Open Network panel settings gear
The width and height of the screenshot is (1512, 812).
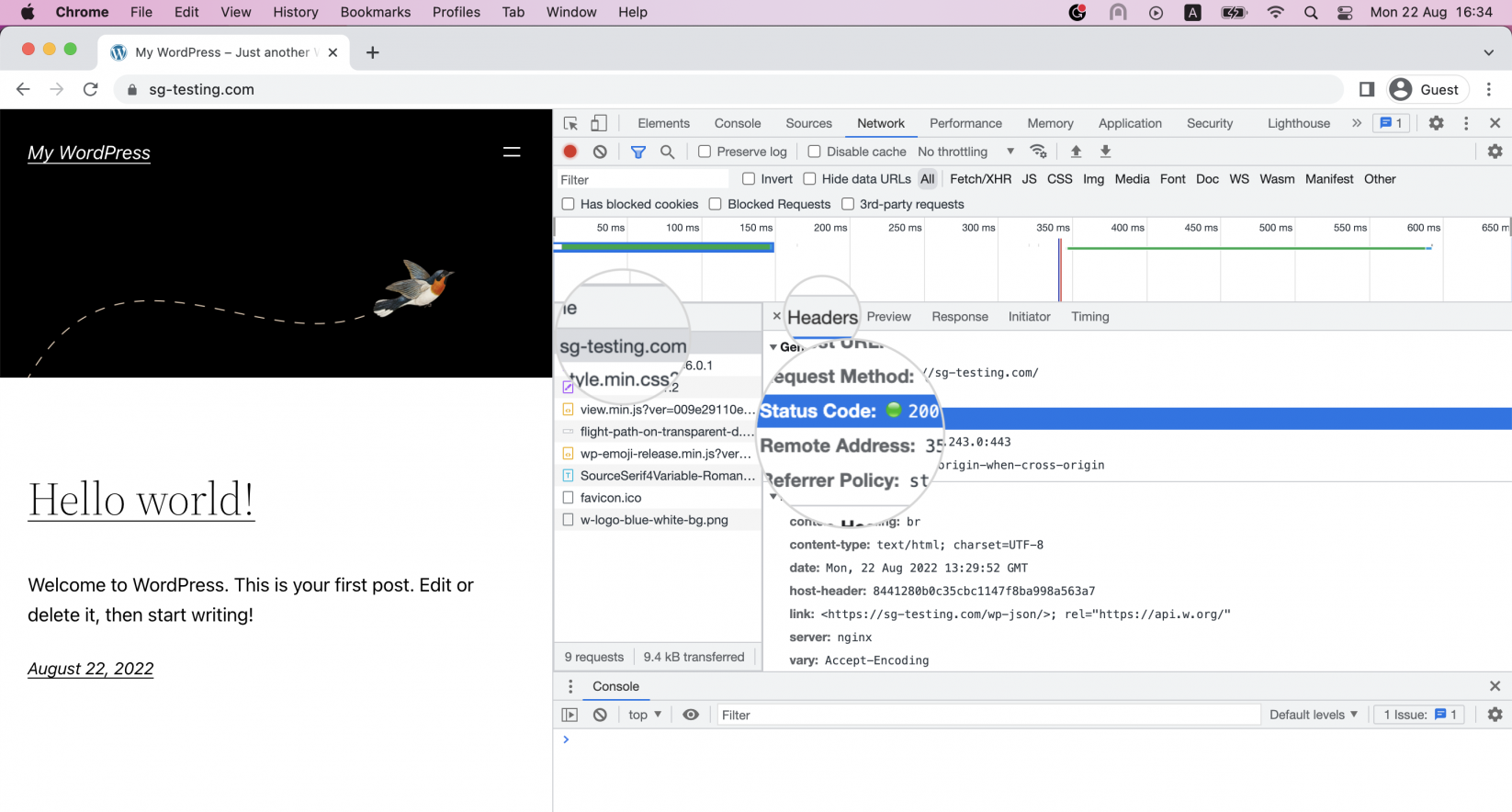tap(1495, 152)
